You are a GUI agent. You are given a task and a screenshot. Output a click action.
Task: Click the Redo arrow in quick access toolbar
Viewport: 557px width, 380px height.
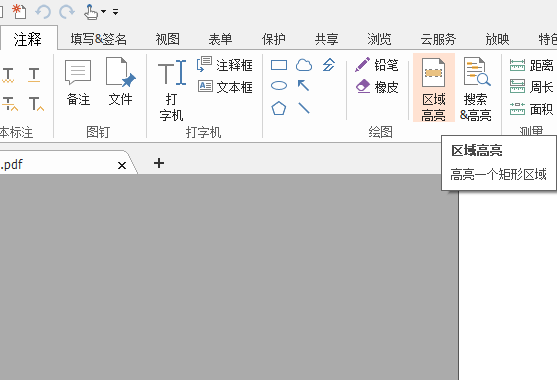67,12
